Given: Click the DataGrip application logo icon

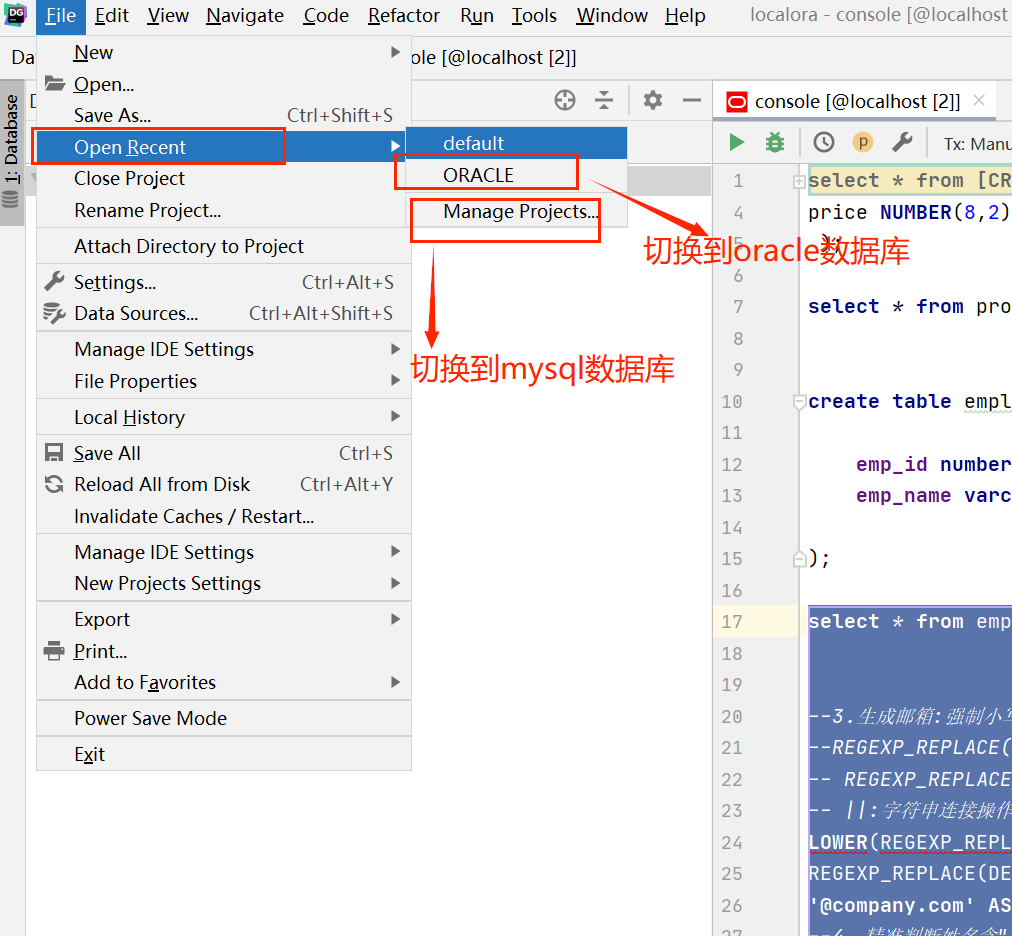Looking at the screenshot, I should (15, 14).
